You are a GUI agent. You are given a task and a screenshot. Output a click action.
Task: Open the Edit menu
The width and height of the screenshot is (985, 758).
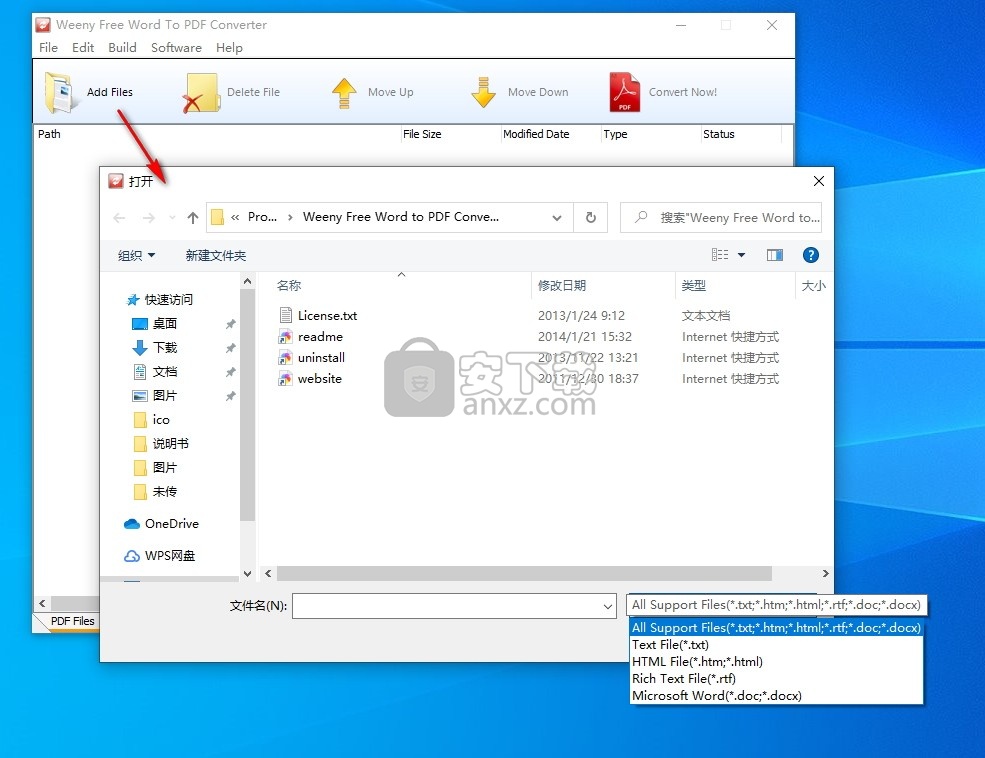point(83,48)
